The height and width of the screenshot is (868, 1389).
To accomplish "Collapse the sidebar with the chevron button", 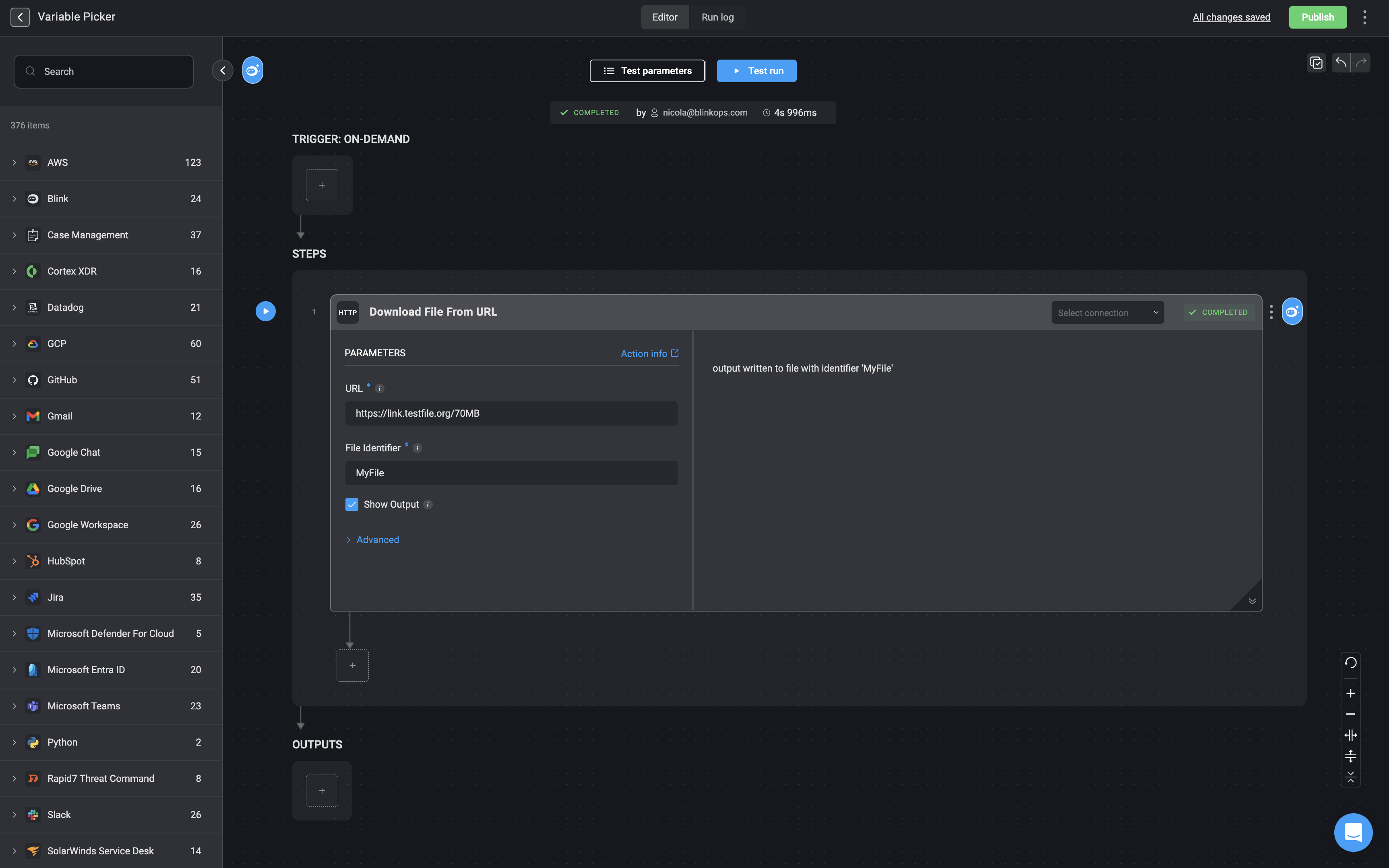I will point(223,70).
